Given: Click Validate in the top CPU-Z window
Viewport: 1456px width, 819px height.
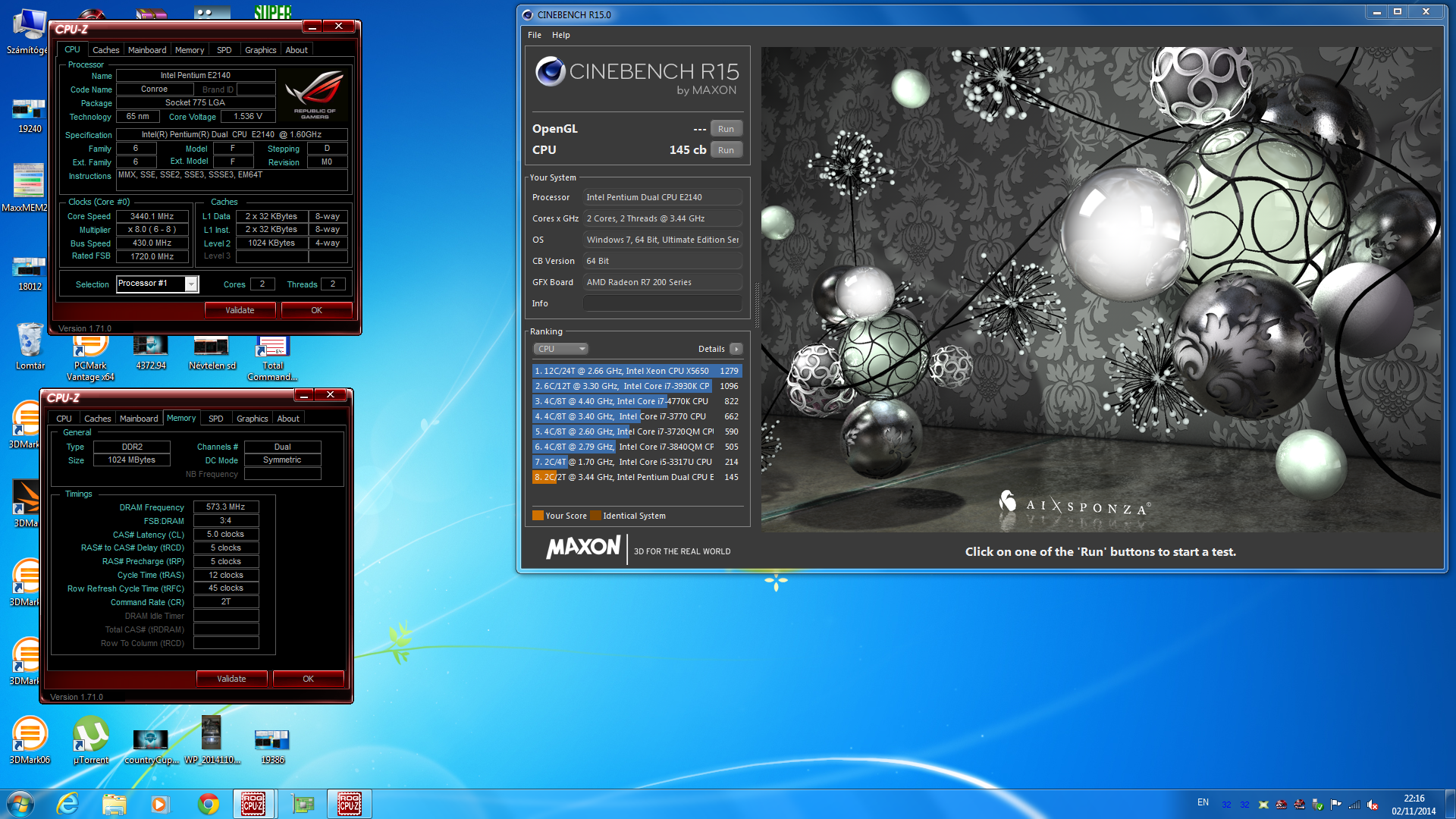Looking at the screenshot, I should coord(240,310).
